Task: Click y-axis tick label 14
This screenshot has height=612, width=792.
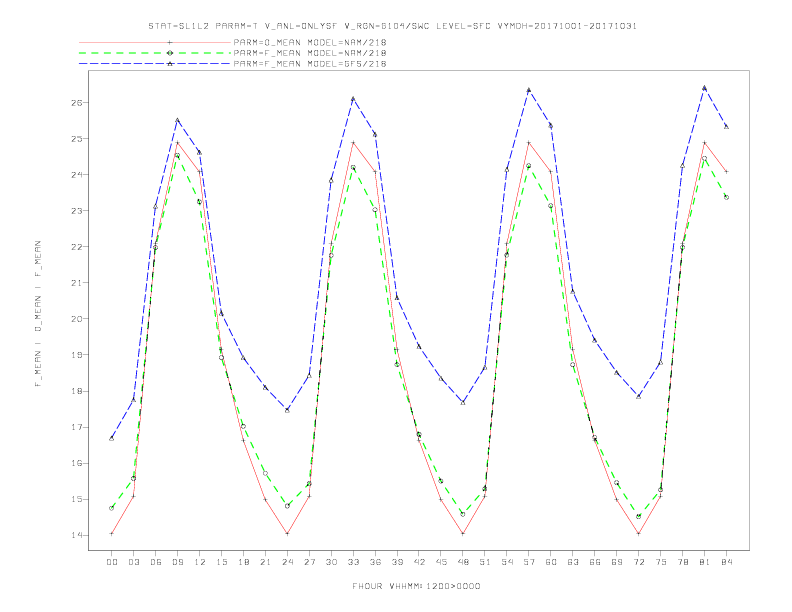Action: tap(76, 535)
